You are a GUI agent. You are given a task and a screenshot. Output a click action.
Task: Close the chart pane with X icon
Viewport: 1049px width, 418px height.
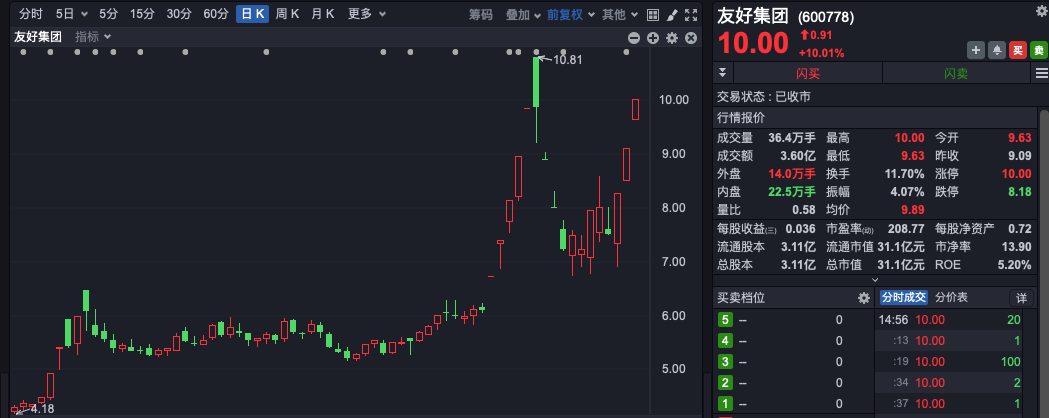tap(691, 38)
